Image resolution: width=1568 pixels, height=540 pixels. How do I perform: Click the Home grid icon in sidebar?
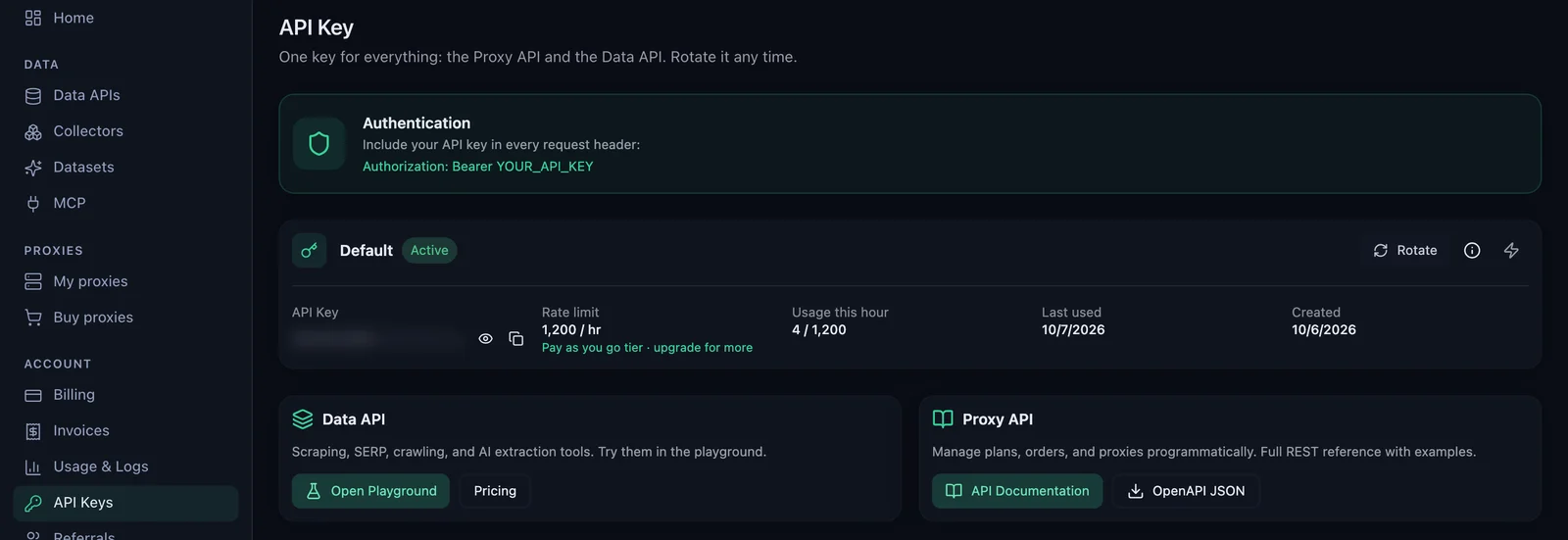33,18
